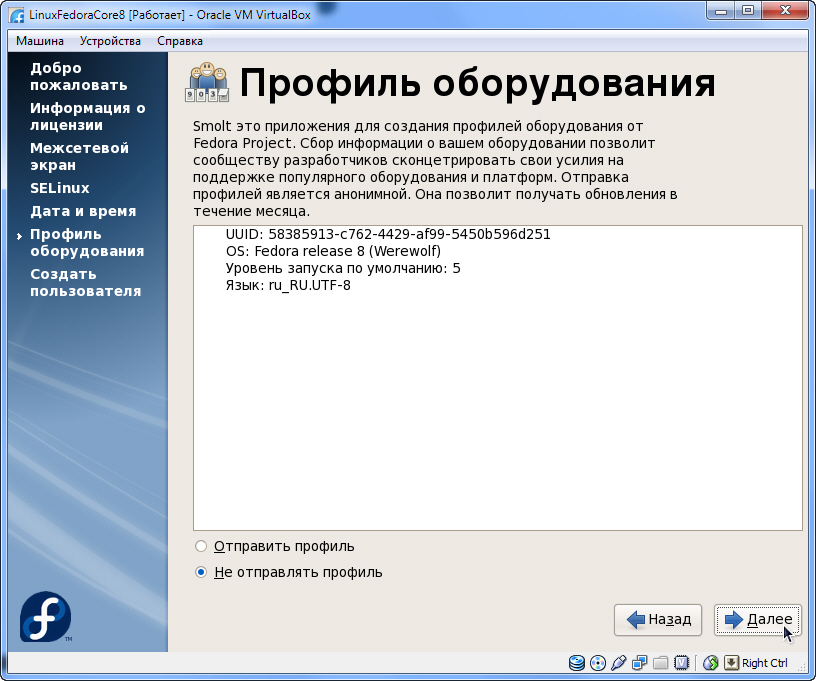Click the VirtualBox window title bar icon
Viewport: 816px width, 681px height.
pyautogui.click(x=17, y=15)
